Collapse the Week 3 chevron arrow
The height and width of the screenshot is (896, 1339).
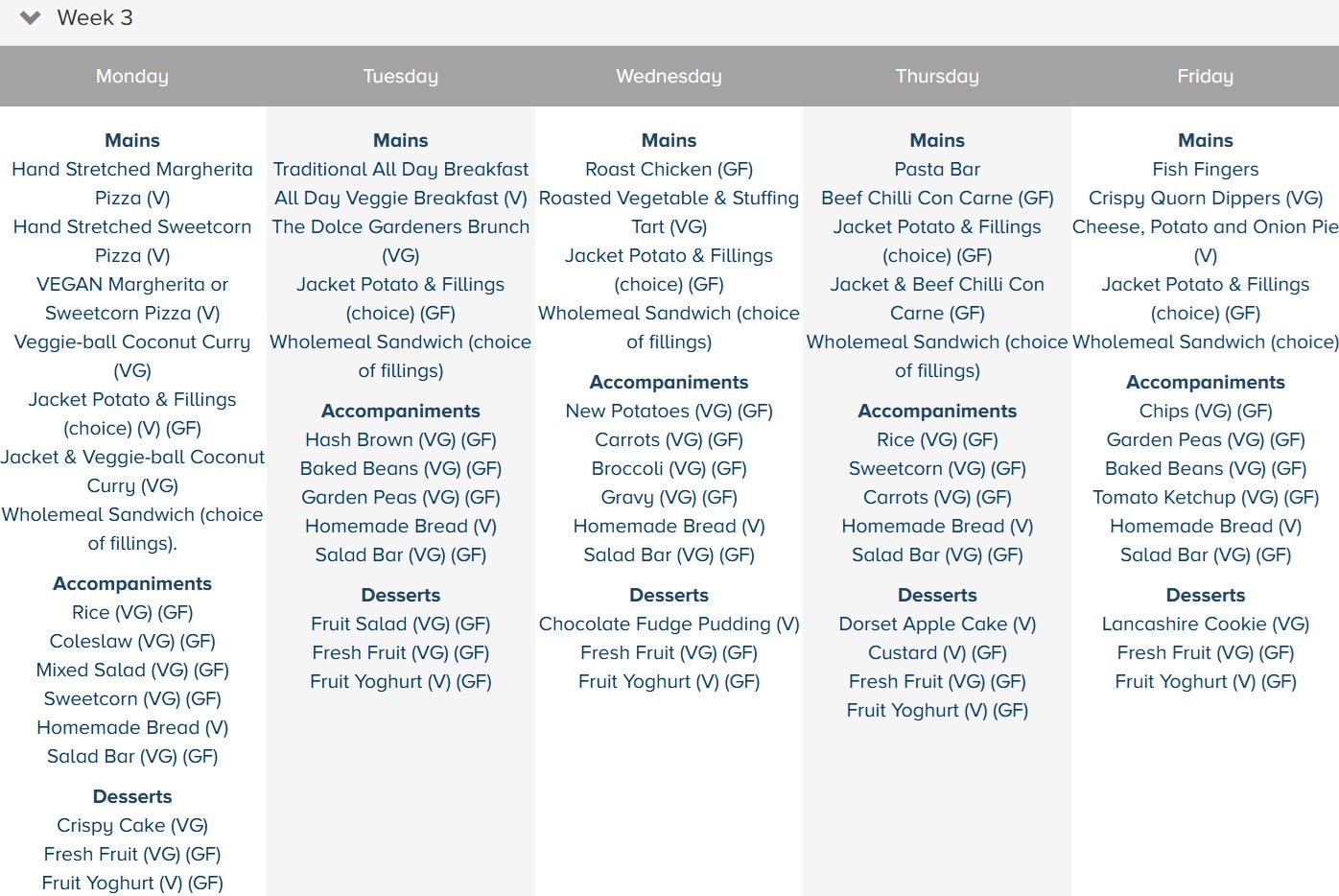[30, 18]
